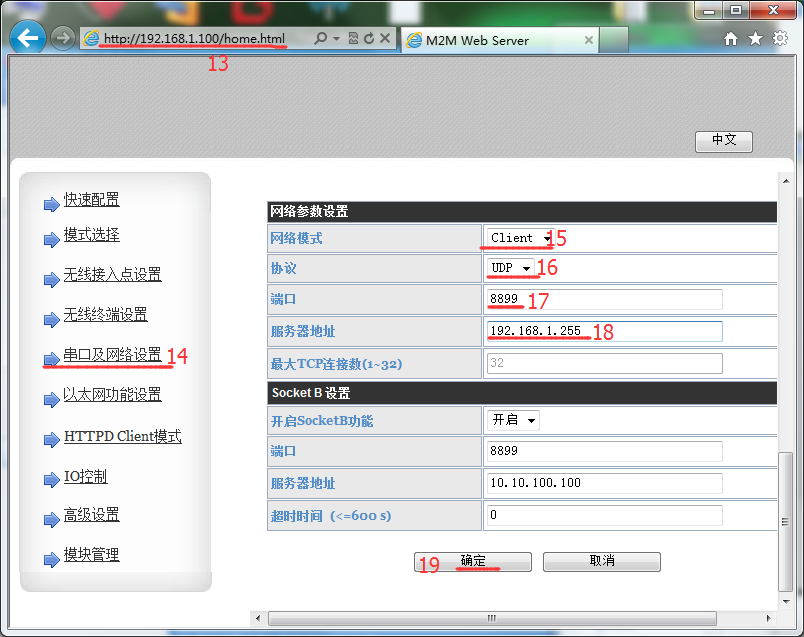Click the browser forward arrow button
The height and width of the screenshot is (637, 804).
point(62,39)
